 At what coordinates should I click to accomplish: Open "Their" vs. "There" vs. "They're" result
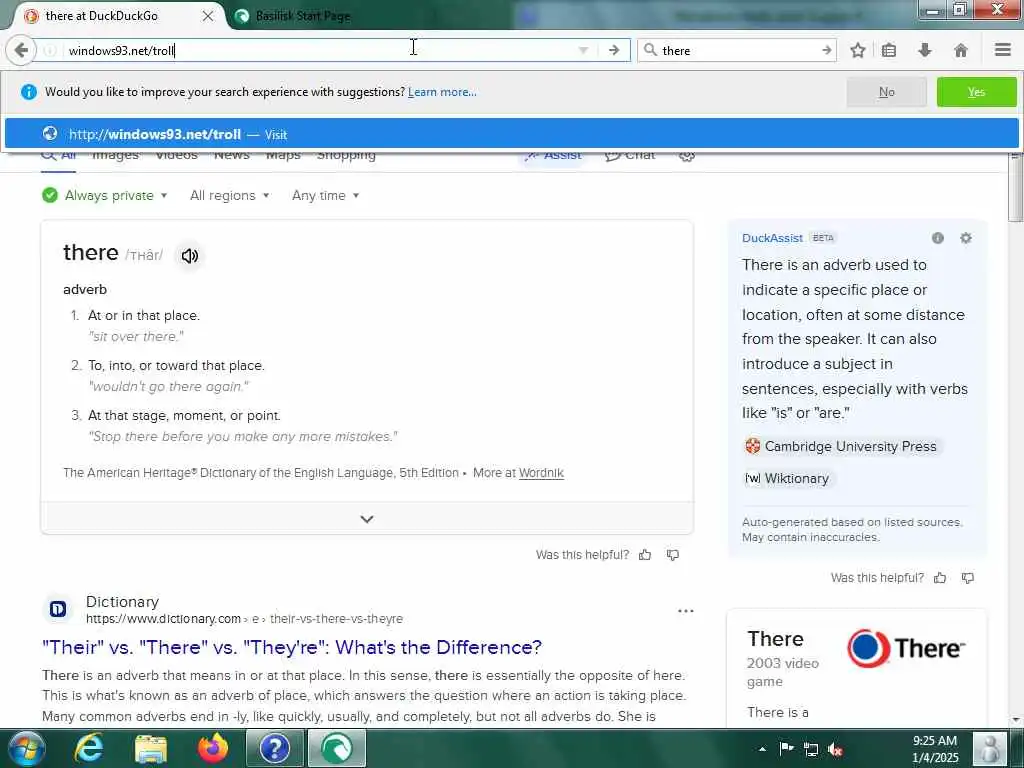pyautogui.click(x=292, y=647)
